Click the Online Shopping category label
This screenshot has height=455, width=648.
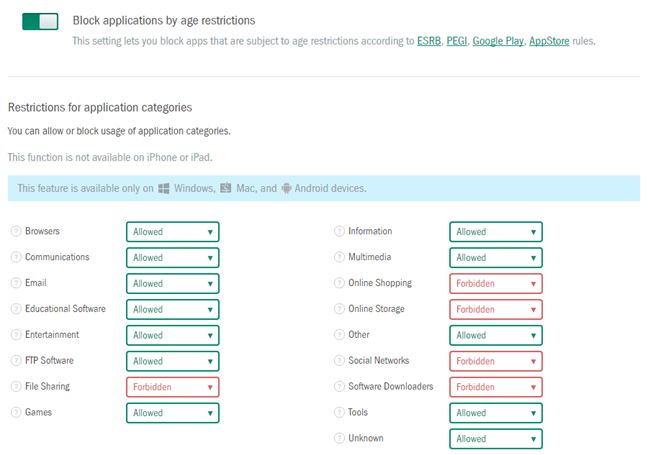point(380,283)
